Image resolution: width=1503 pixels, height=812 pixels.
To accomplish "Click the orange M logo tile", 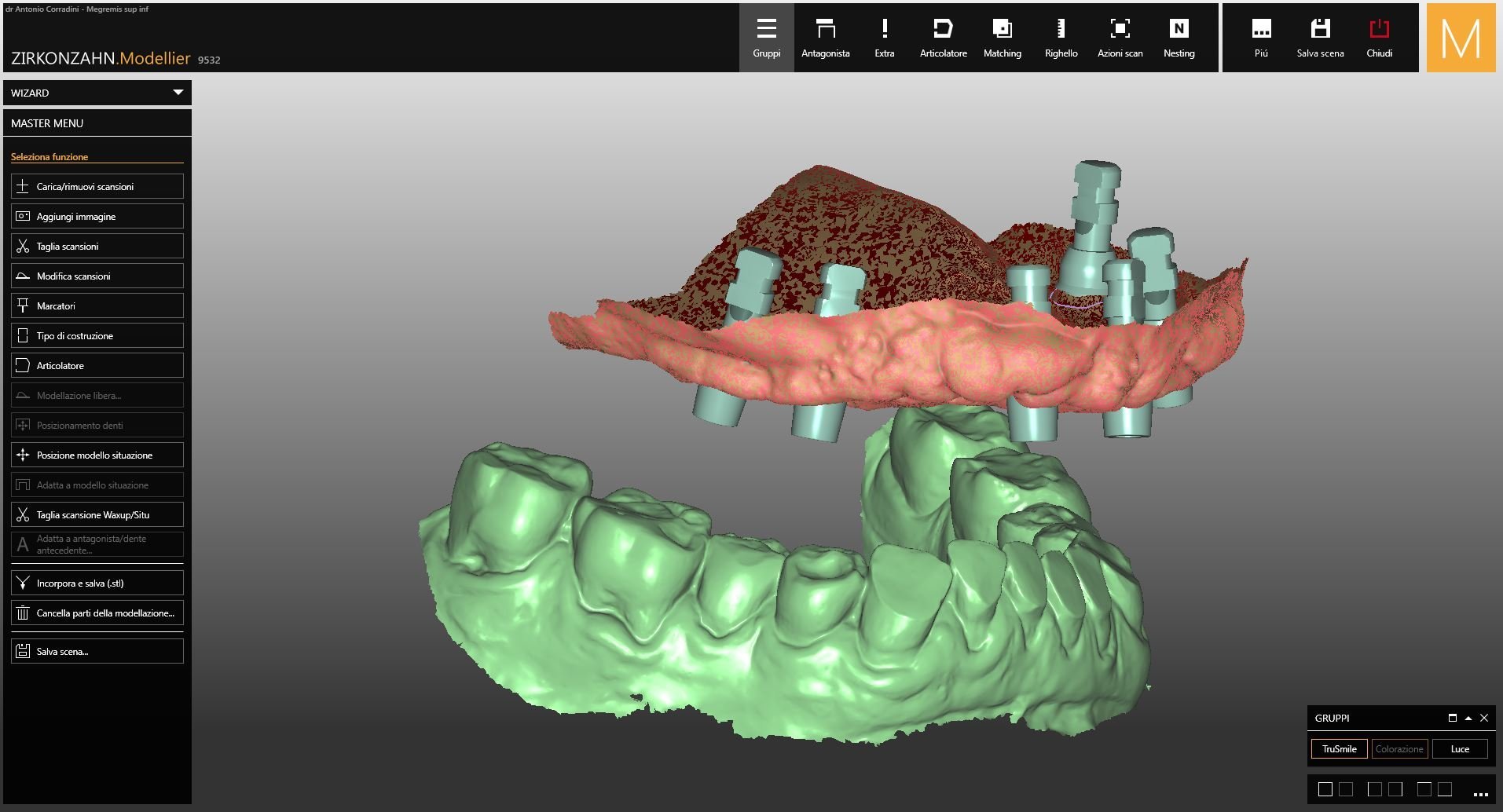I will 1461,38.
